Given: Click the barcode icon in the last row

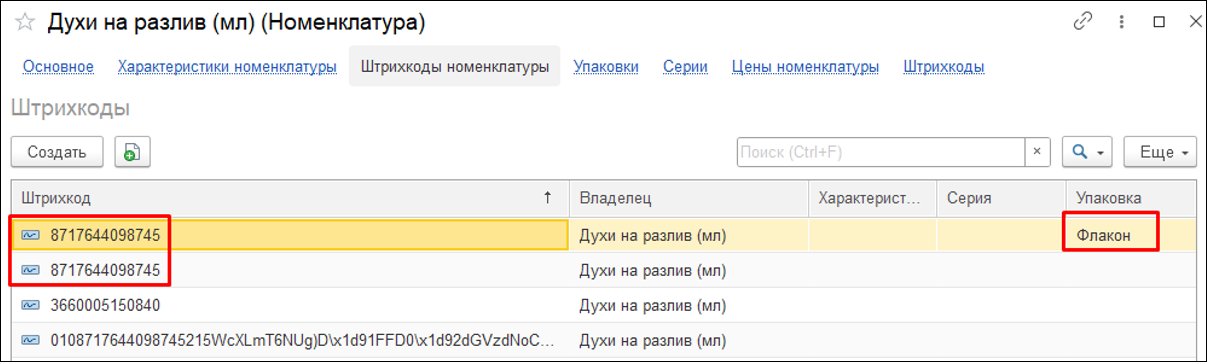Looking at the screenshot, I should [x=30, y=339].
